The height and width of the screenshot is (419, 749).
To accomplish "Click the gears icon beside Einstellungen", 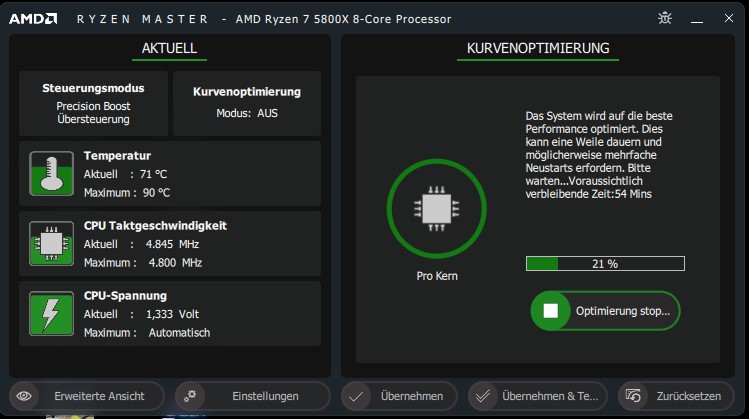I will click(190, 396).
